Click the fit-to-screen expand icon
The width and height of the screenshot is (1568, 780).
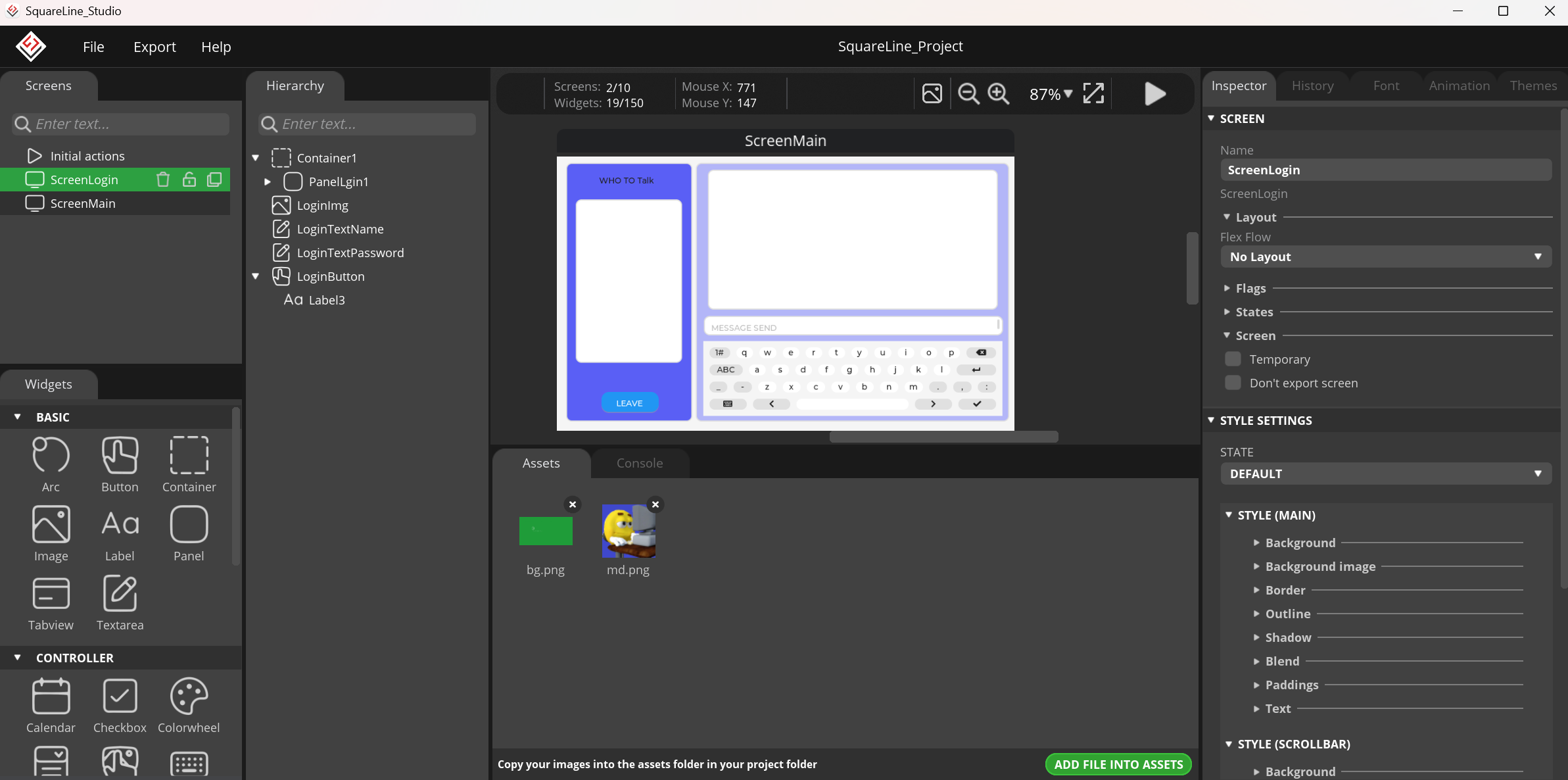coord(1093,93)
